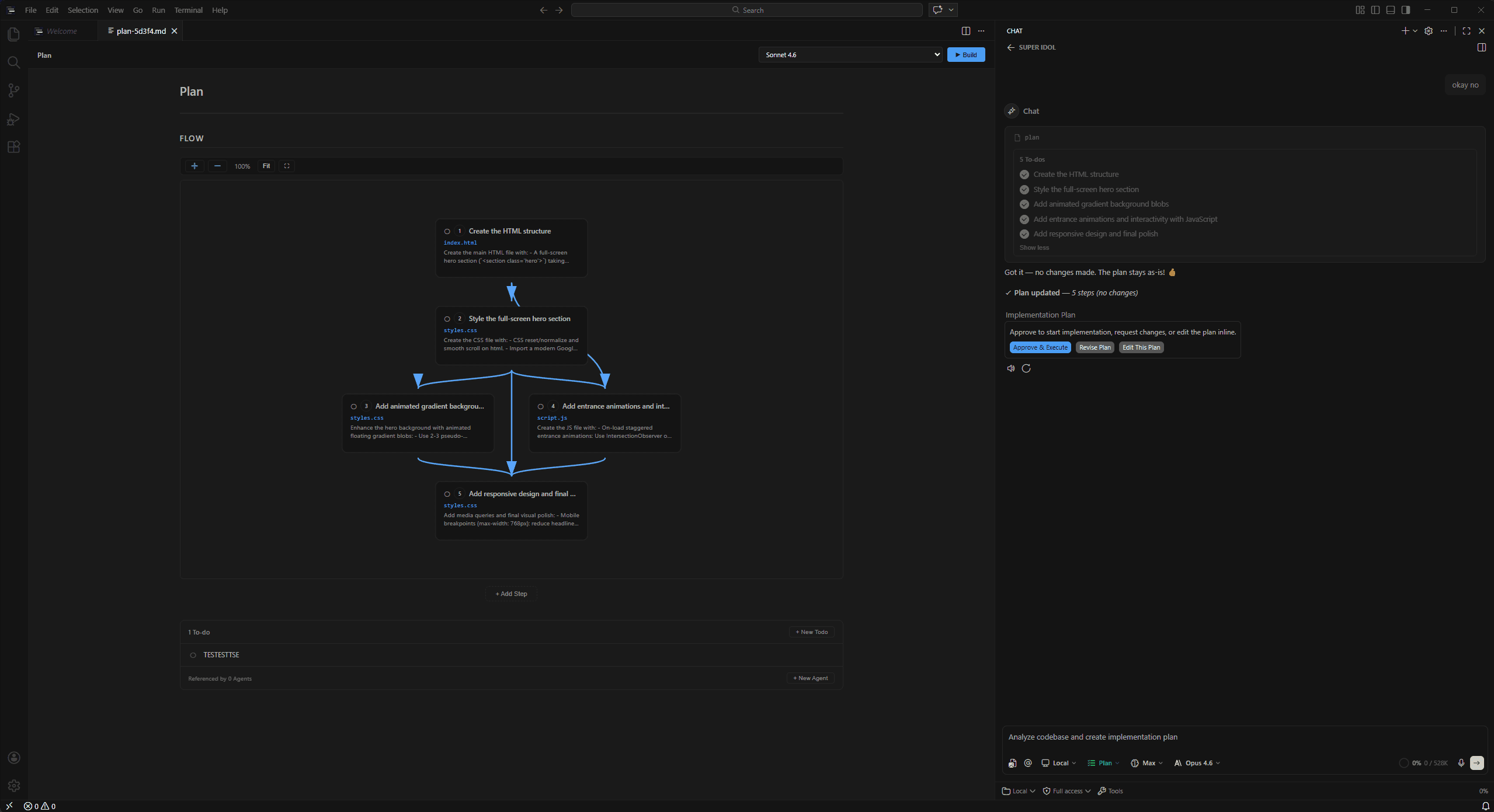1494x812 pixels.
Task: Click the @ mention icon in the chat box
Action: 1027,763
